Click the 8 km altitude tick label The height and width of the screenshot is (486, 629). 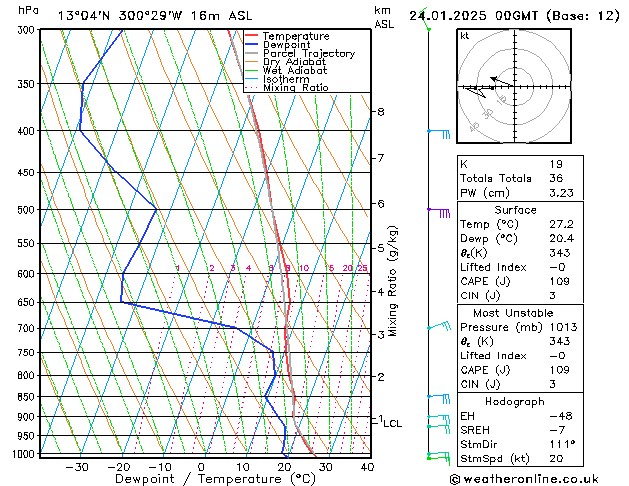(x=381, y=111)
